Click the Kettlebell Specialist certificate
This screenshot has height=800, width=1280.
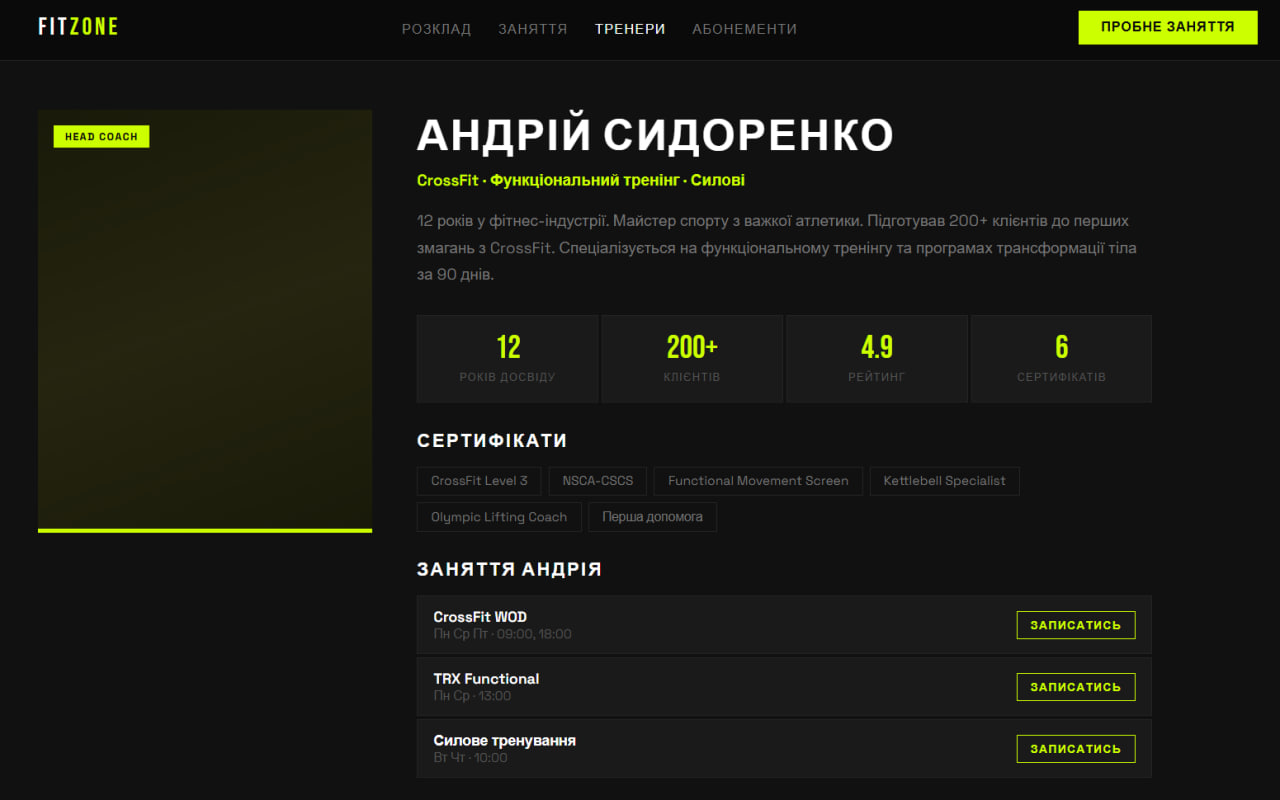[x=944, y=481]
